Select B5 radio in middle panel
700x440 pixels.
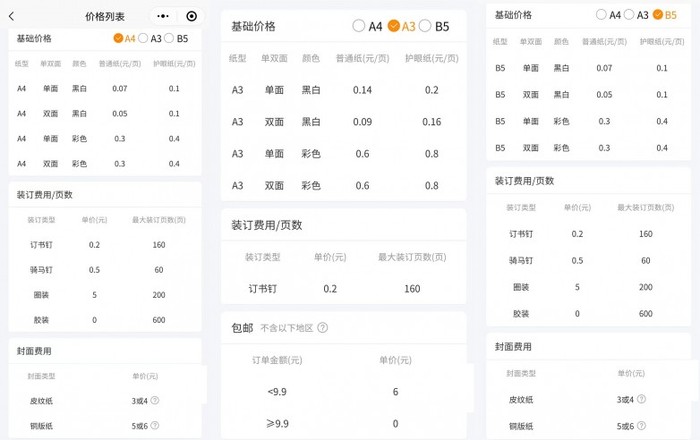tap(425, 26)
